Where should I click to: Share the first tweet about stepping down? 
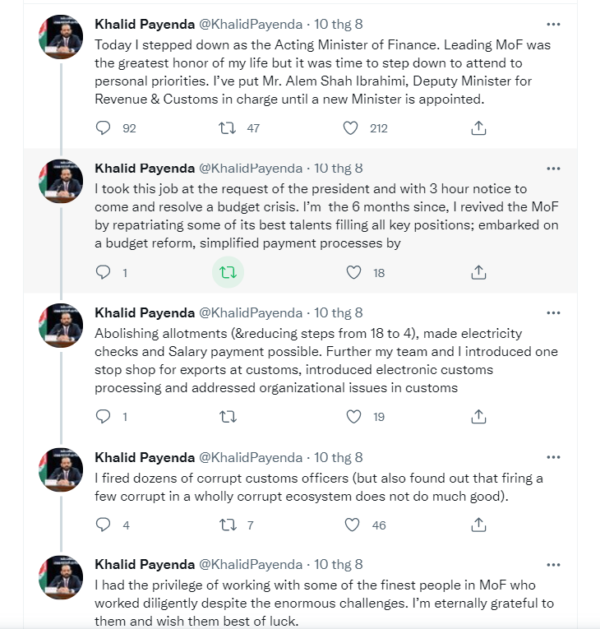click(478, 128)
